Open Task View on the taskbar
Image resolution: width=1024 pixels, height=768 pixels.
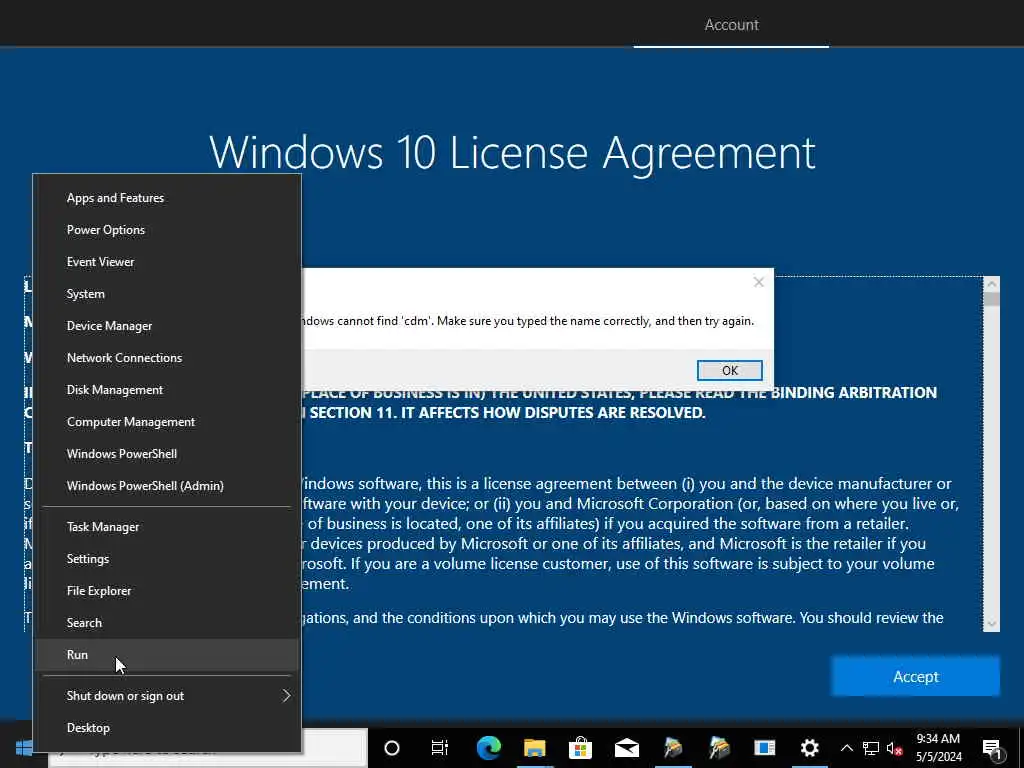pos(440,748)
